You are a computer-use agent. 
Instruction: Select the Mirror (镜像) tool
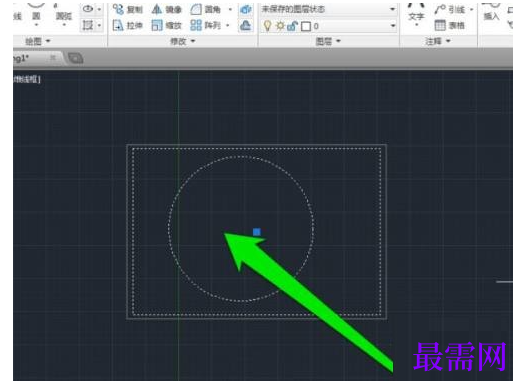point(166,9)
